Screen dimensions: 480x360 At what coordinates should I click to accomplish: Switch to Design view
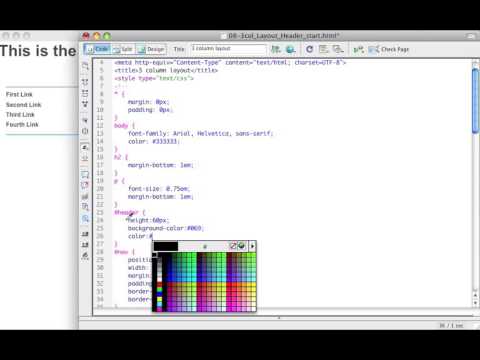[x=151, y=49]
